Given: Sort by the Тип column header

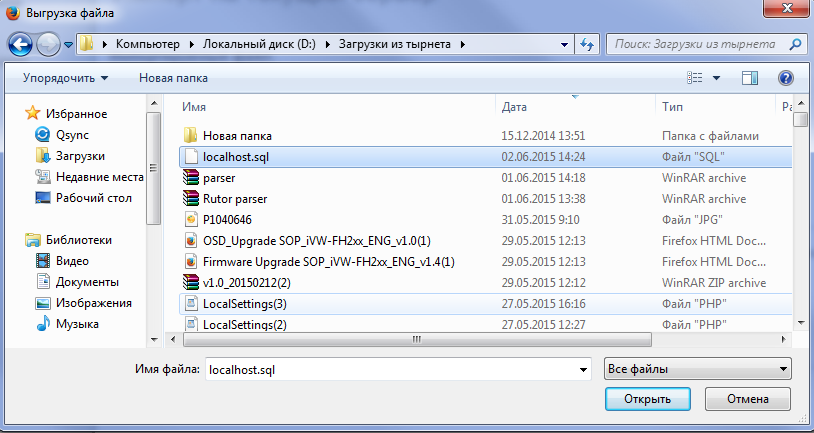Looking at the screenshot, I should coord(672,107).
